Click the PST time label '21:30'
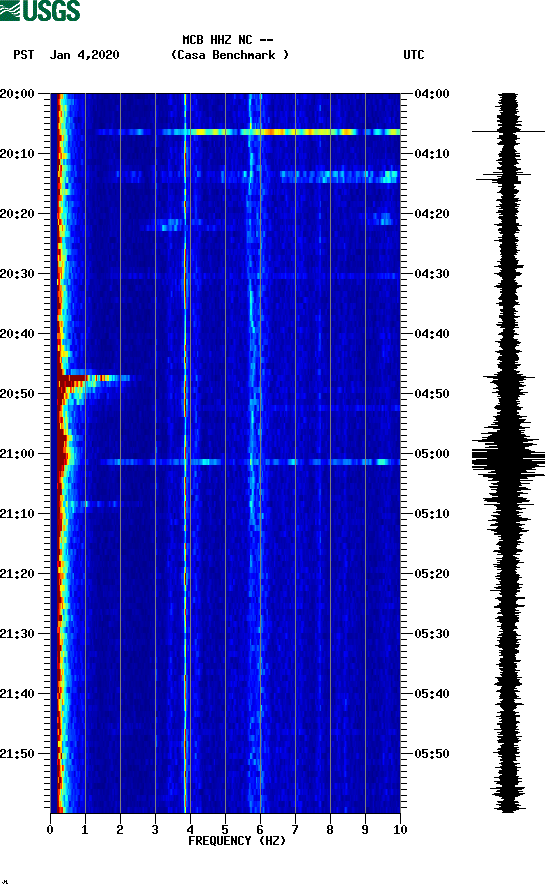This screenshot has height=893, width=552. click(x=17, y=634)
